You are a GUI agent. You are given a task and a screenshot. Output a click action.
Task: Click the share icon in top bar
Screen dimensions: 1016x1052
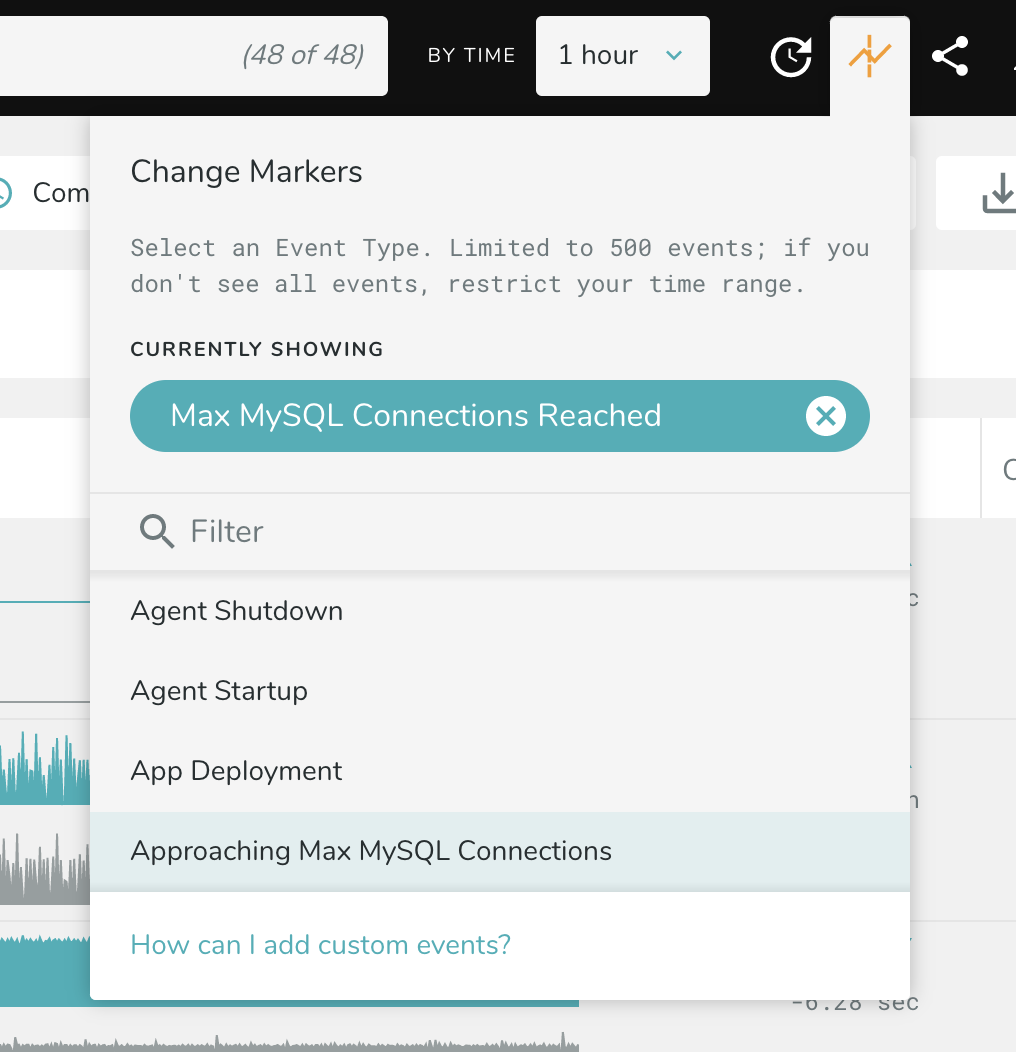click(949, 57)
